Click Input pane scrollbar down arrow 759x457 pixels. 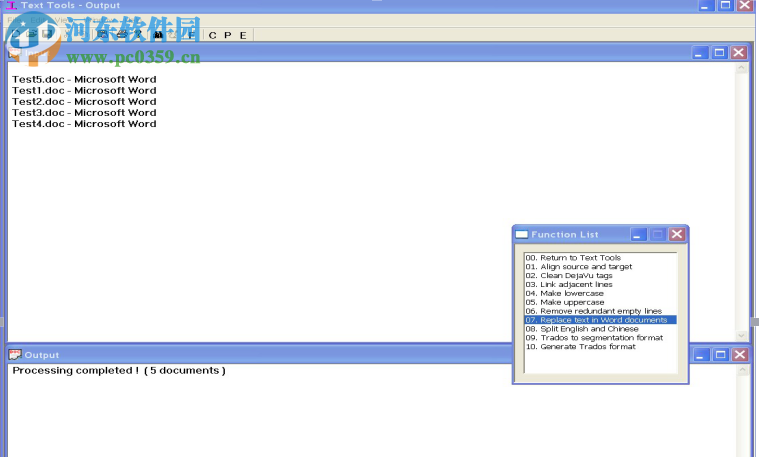pyautogui.click(x=741, y=335)
